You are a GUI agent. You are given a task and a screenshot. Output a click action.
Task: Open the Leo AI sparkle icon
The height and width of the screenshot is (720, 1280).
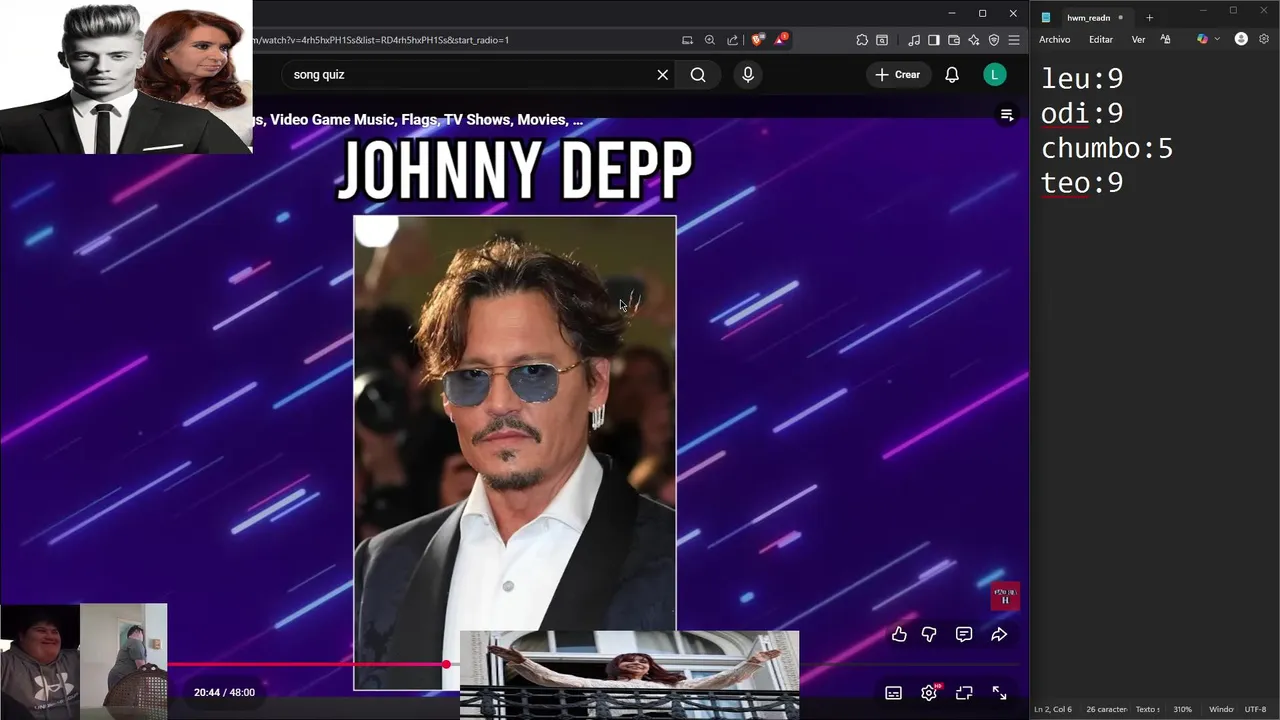[974, 40]
